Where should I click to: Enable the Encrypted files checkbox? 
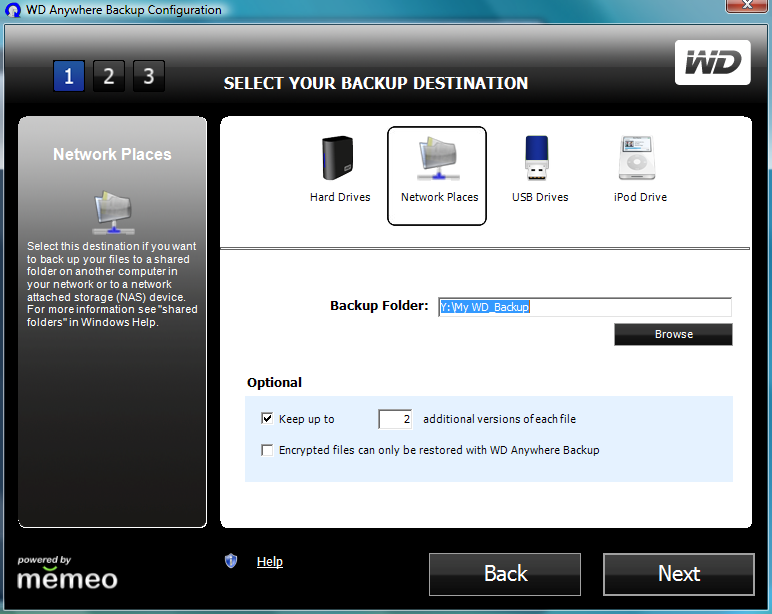(x=267, y=450)
